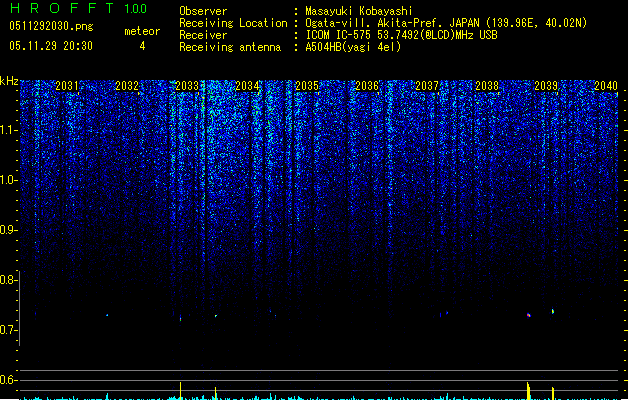This screenshot has width=629, height=400.
Task: Select the filename 0511292030.png
Action: [51, 26]
